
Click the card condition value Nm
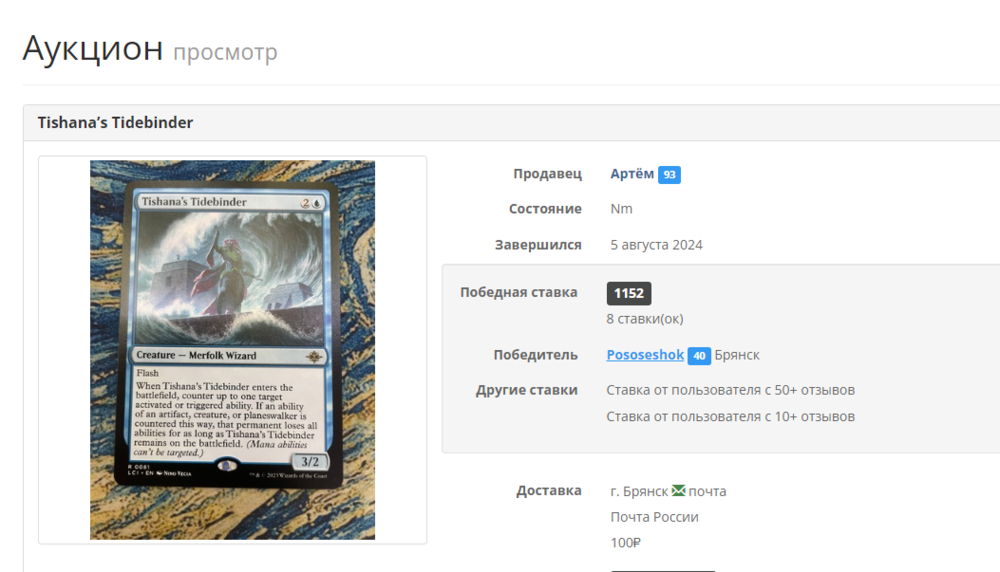coord(621,209)
